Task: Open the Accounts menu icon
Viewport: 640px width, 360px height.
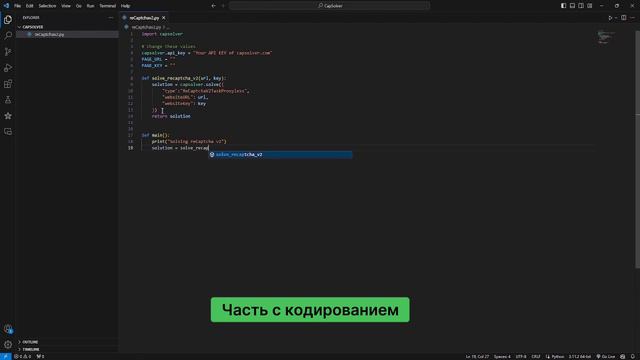Action: 8,329
